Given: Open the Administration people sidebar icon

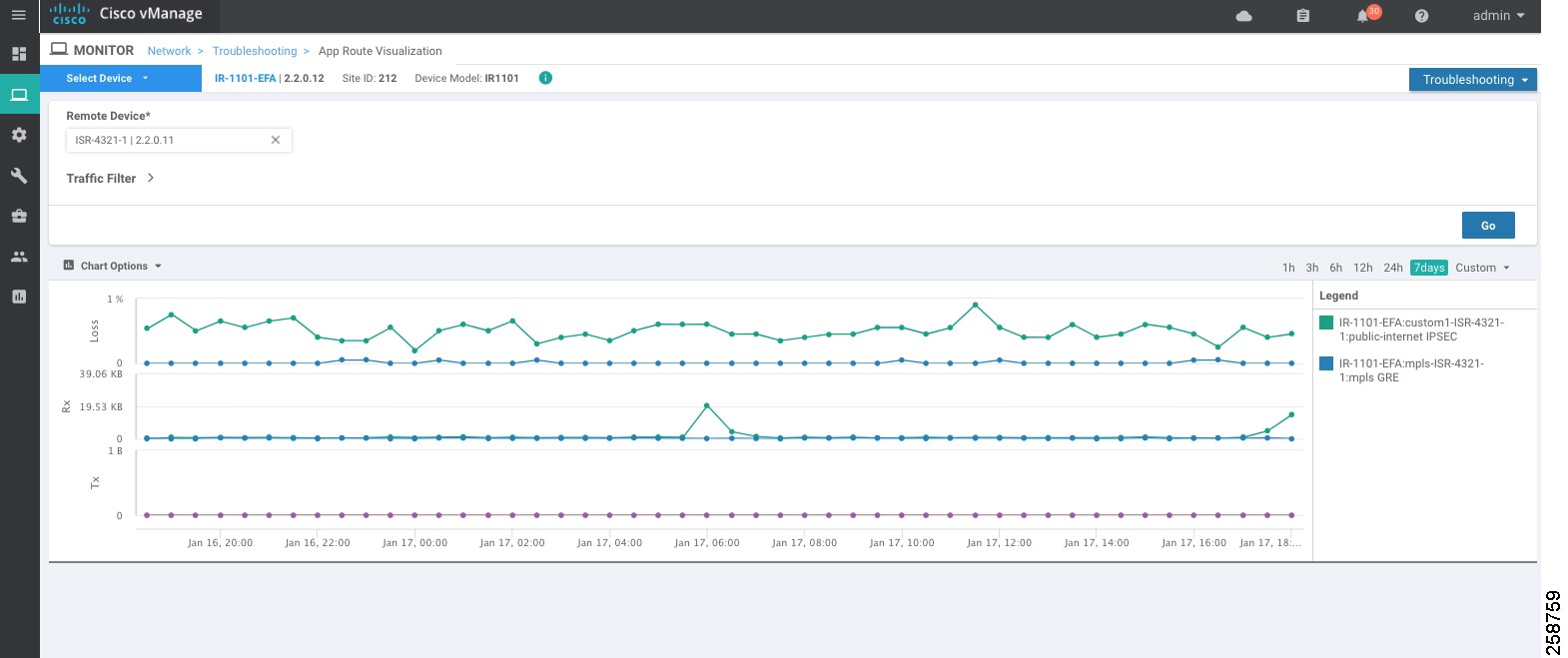Looking at the screenshot, I should [x=19, y=257].
